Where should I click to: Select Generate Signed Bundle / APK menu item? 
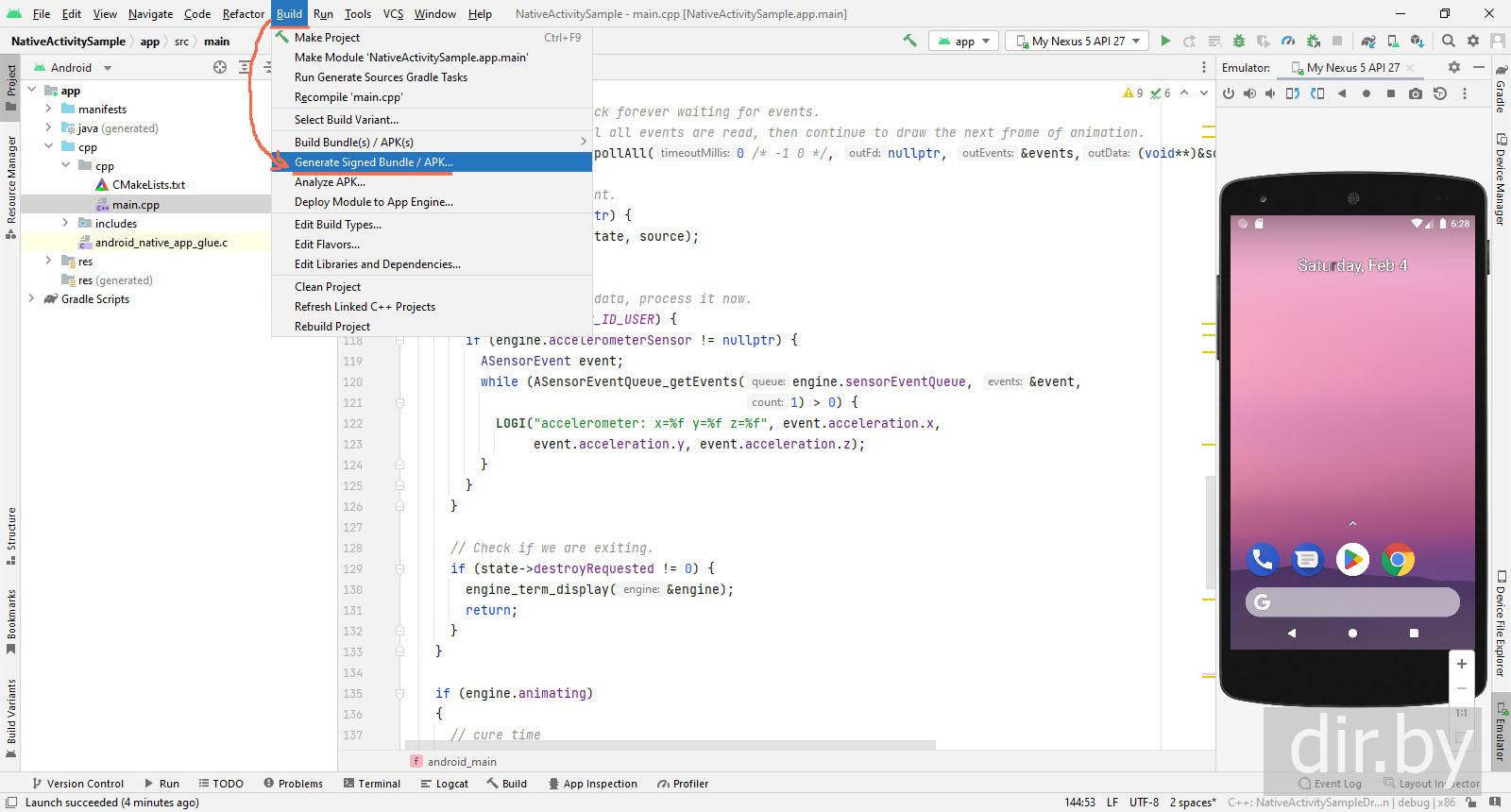pyautogui.click(x=373, y=162)
